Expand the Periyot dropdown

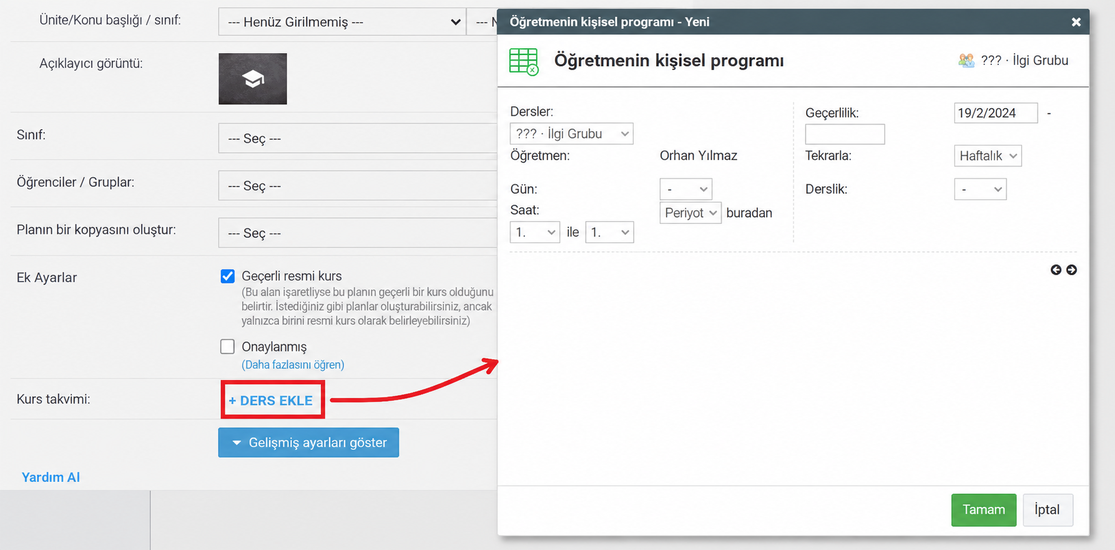click(x=690, y=213)
